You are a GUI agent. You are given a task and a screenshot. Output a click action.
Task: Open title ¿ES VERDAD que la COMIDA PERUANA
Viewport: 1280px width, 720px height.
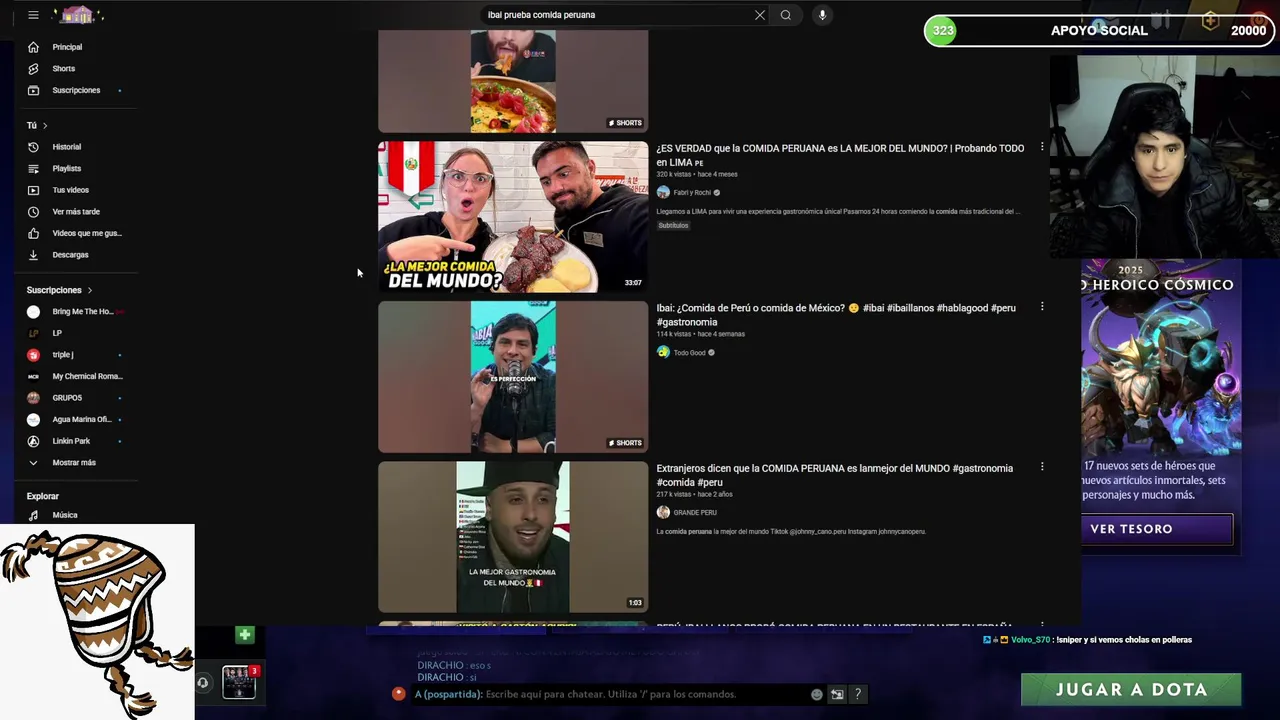tap(840, 155)
